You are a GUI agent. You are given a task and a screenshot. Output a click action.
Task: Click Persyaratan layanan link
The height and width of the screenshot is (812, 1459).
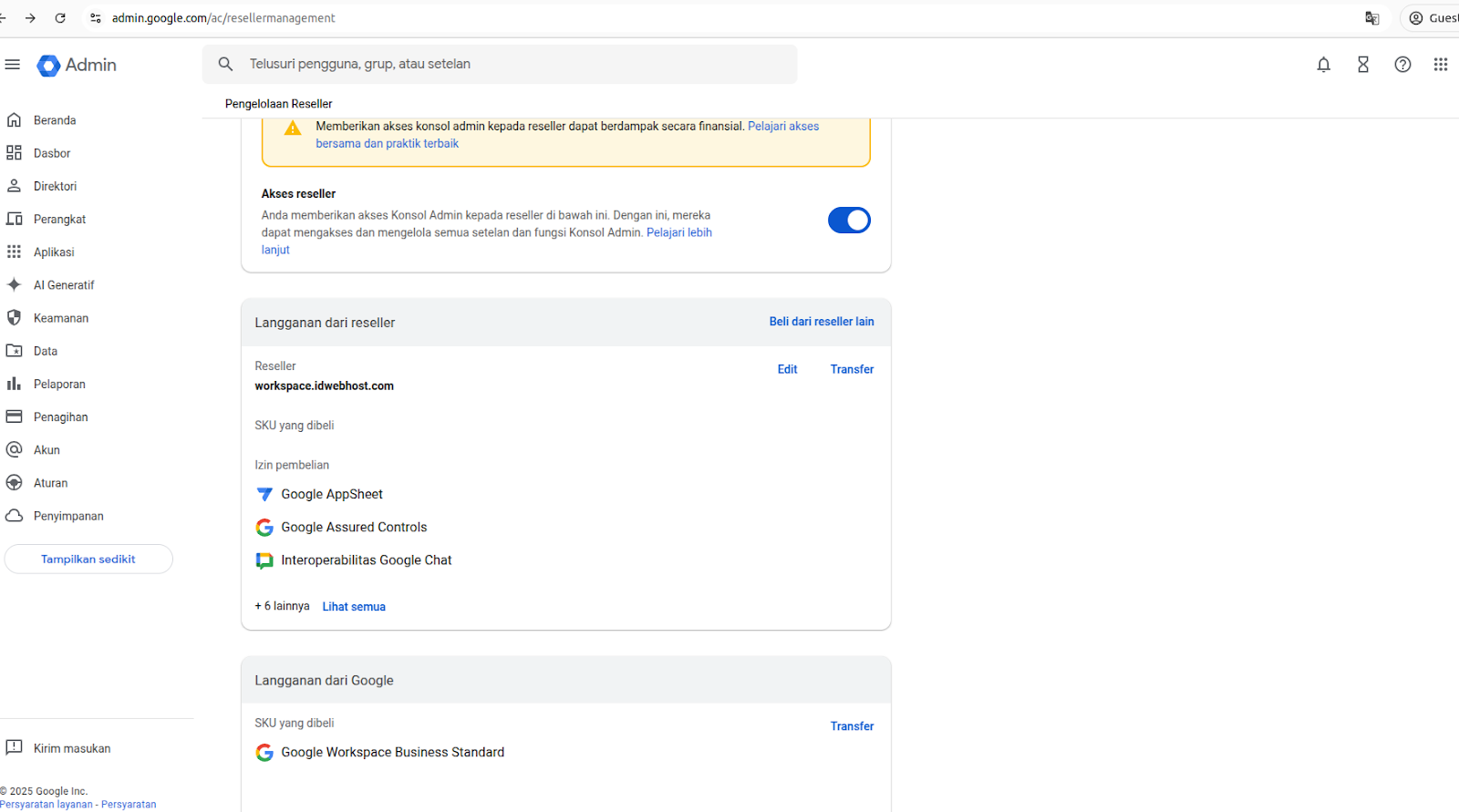[47, 805]
